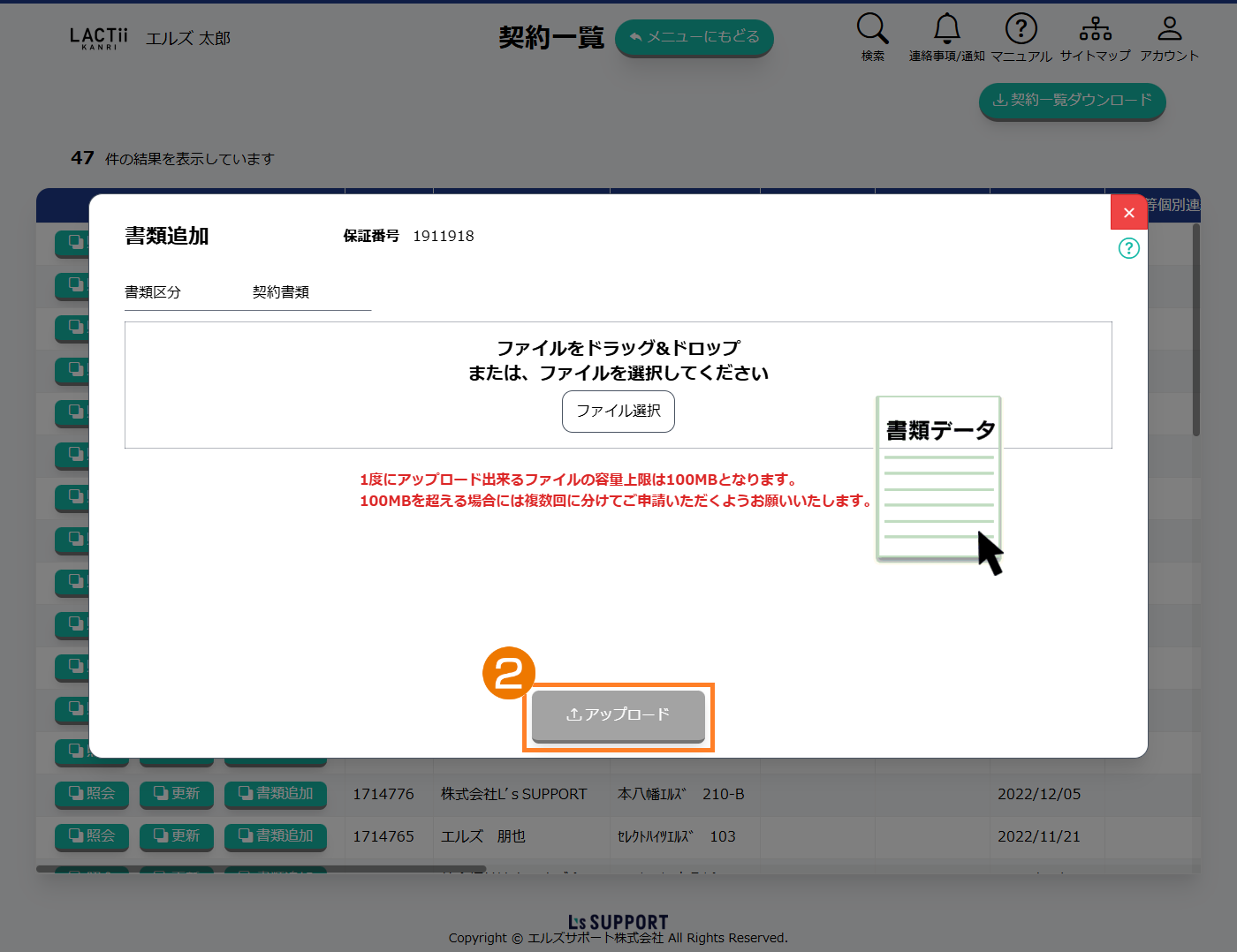The image size is (1237, 952).
Task: Open the sitemap icon
Action: [1095, 29]
